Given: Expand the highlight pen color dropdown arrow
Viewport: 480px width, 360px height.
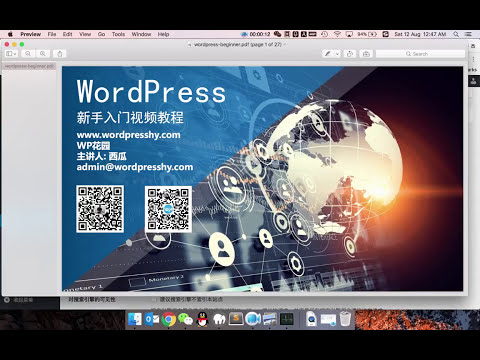Looking at the screenshot, I should point(337,54).
